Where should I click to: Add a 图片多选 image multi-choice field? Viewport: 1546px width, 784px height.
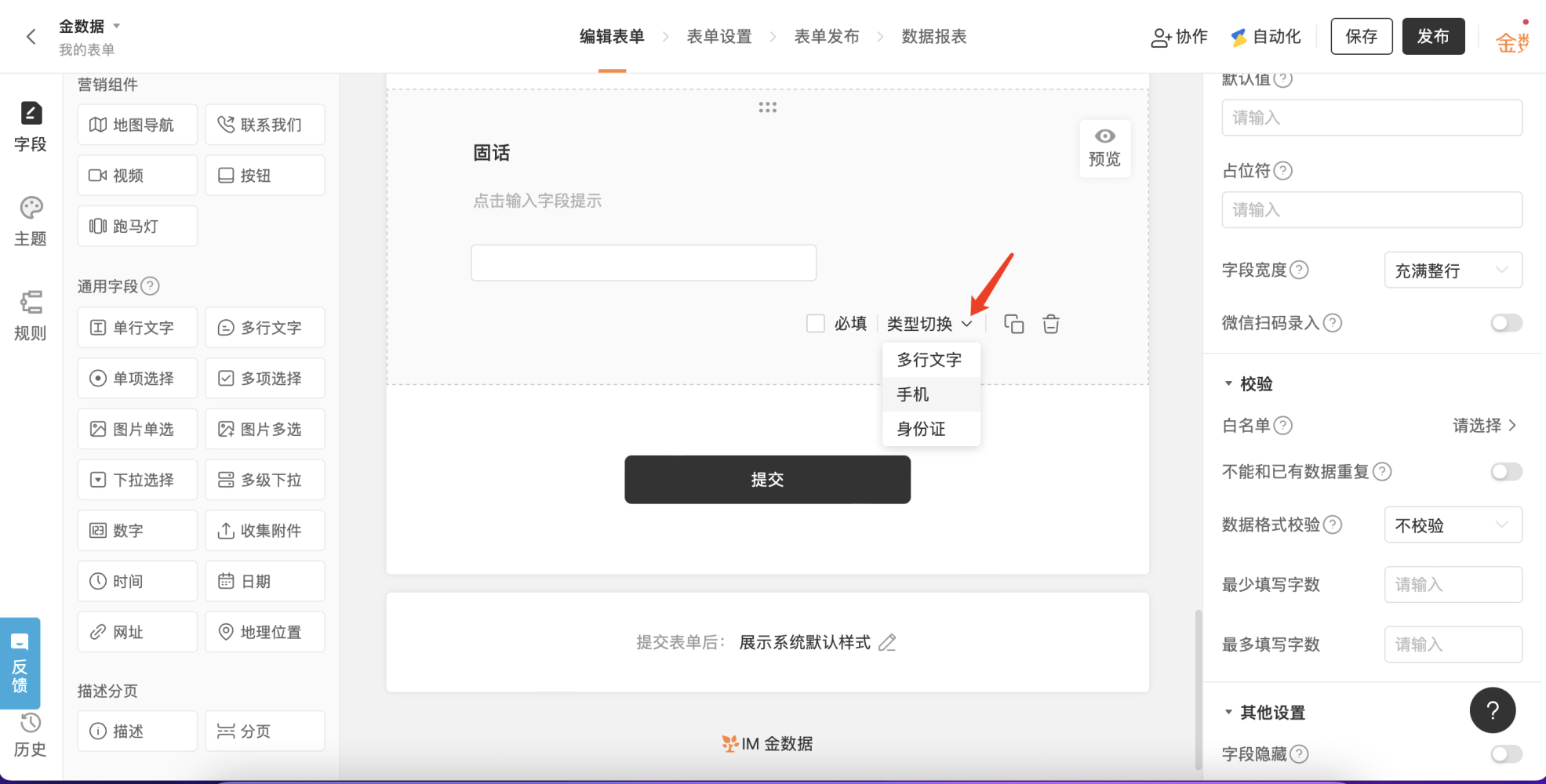[x=265, y=429]
